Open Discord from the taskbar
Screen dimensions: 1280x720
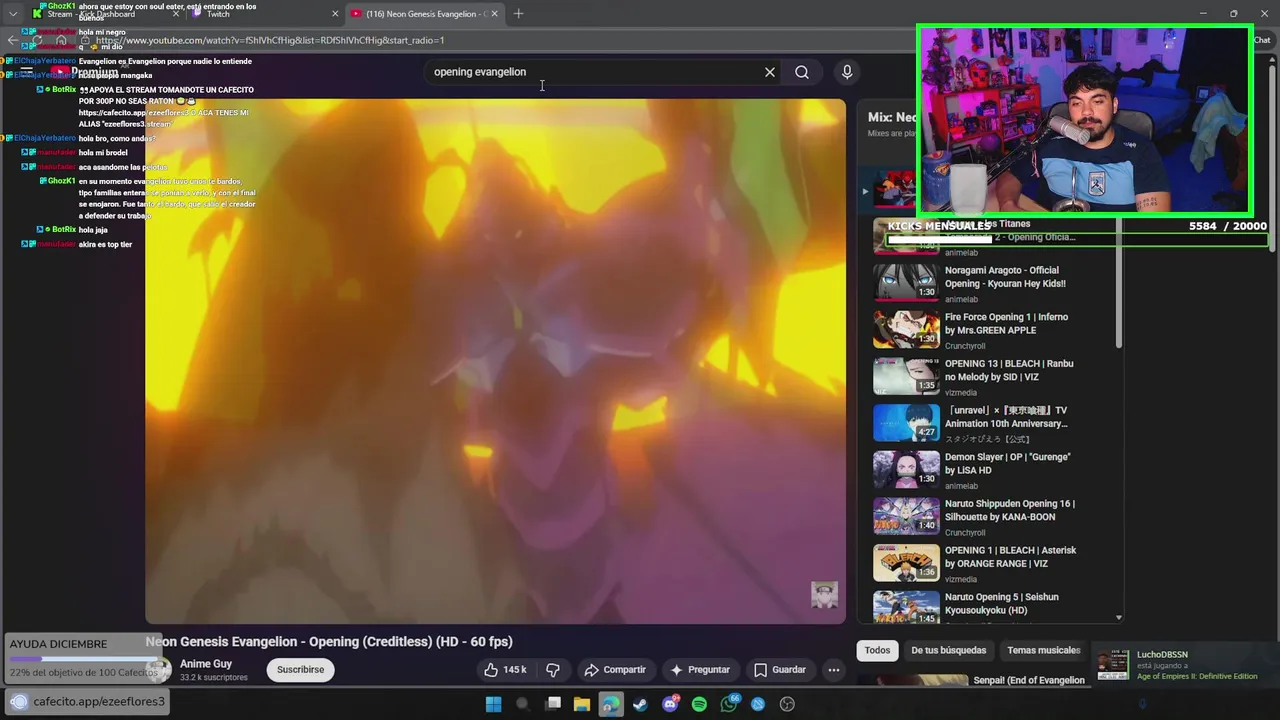coord(670,704)
